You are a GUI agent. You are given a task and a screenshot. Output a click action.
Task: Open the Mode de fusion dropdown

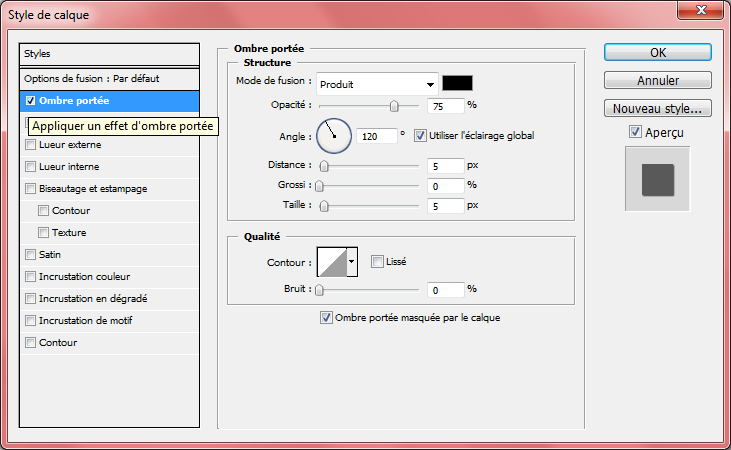click(x=378, y=84)
